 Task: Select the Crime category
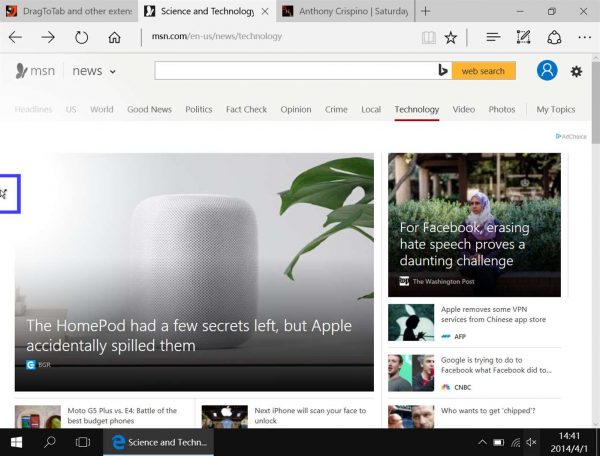336,109
